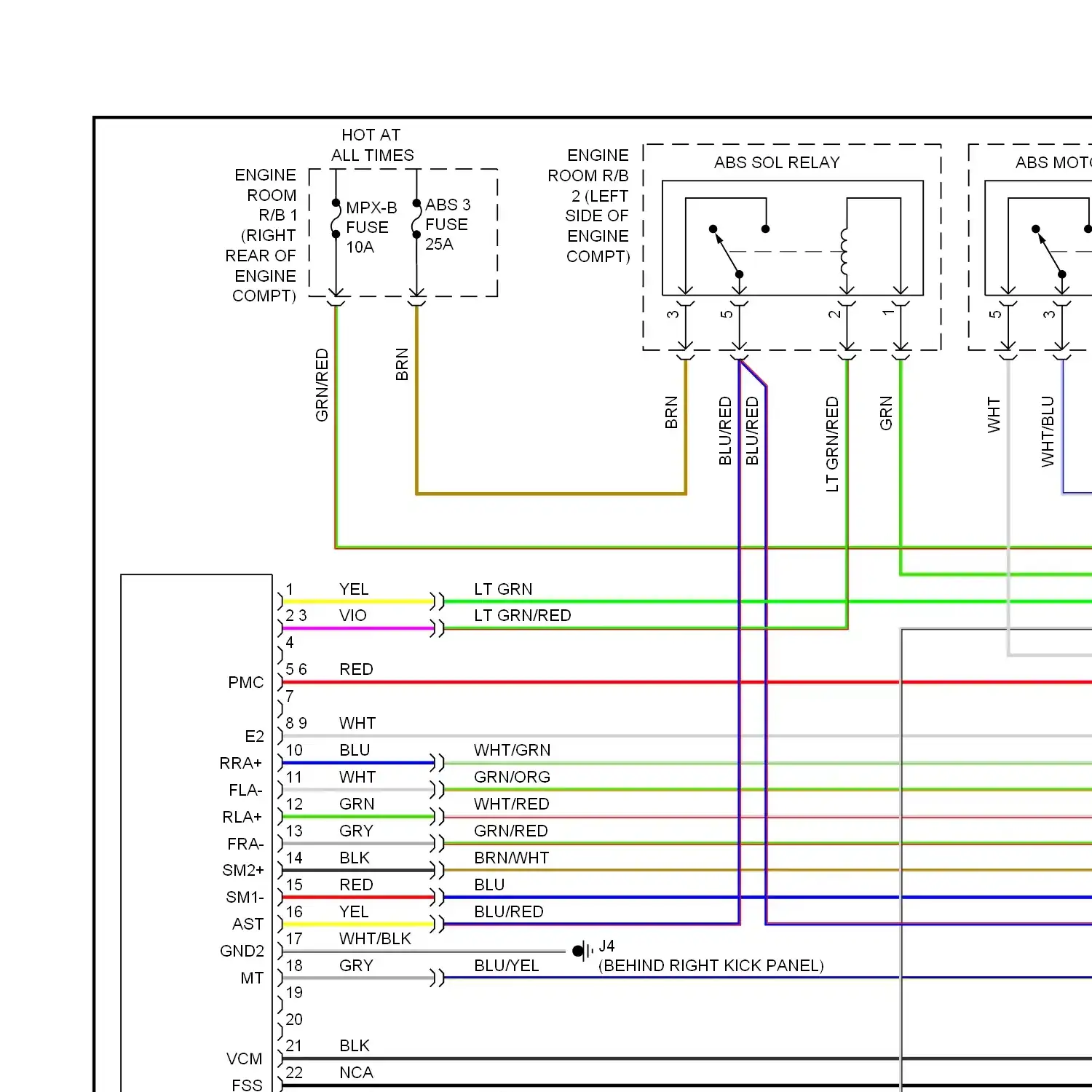This screenshot has width=1092, height=1092.
Task: Click vertical WHT label left of WHT/BLU
Action: [994, 414]
